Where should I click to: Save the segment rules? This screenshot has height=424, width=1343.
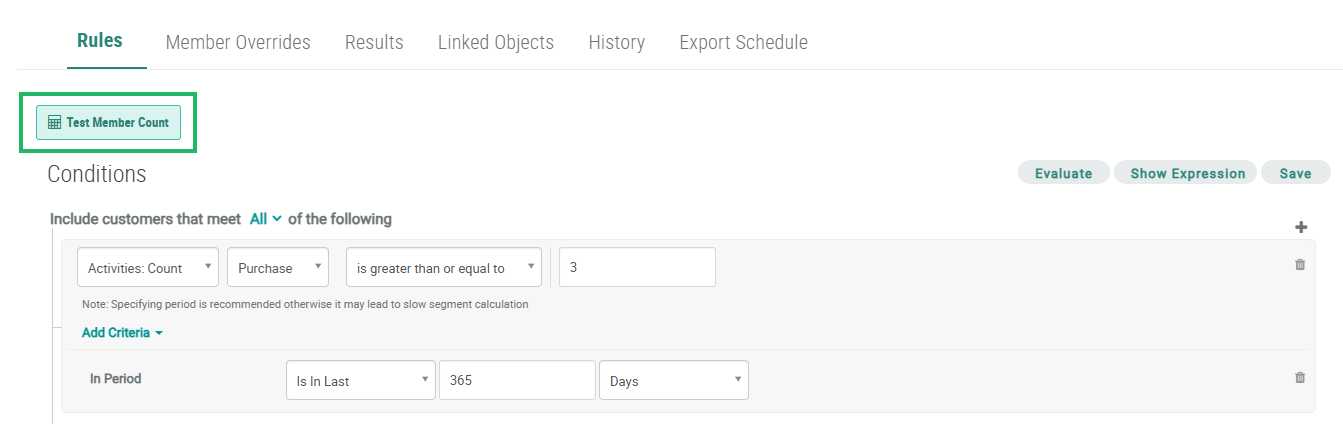point(1295,173)
